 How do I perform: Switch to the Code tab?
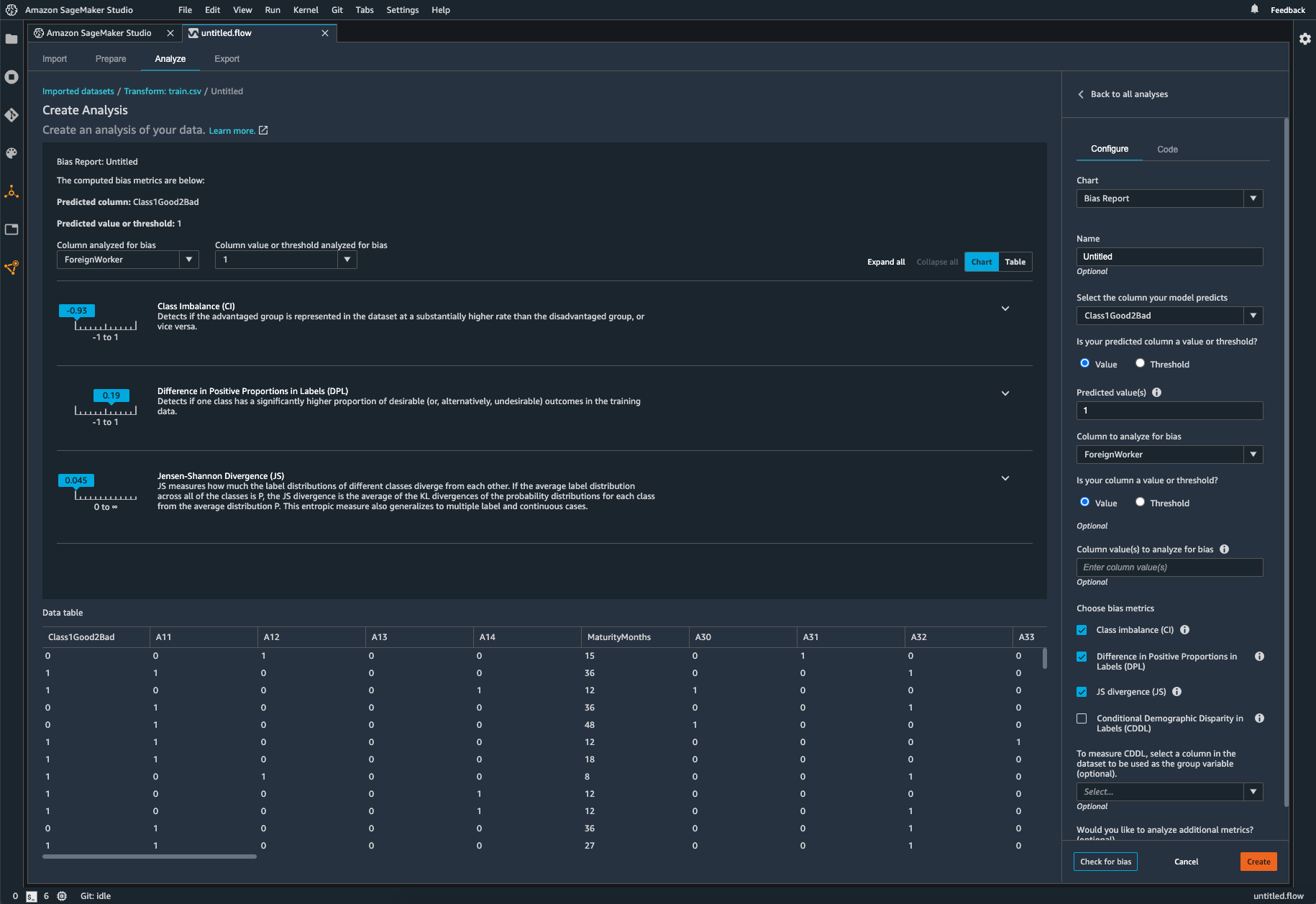[x=1166, y=149]
